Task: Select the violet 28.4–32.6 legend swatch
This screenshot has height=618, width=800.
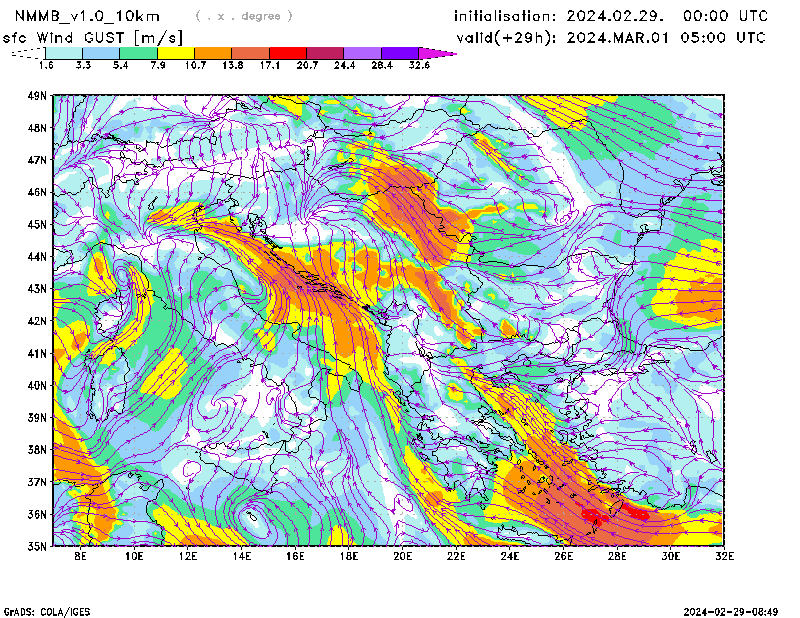Action: 400,53
